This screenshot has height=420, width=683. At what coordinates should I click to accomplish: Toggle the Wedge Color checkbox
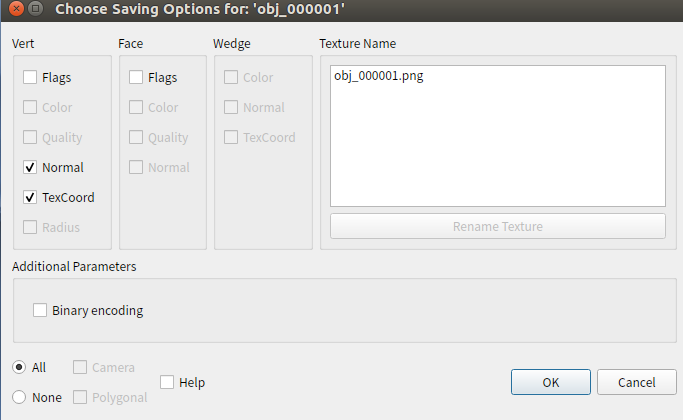pyautogui.click(x=231, y=77)
